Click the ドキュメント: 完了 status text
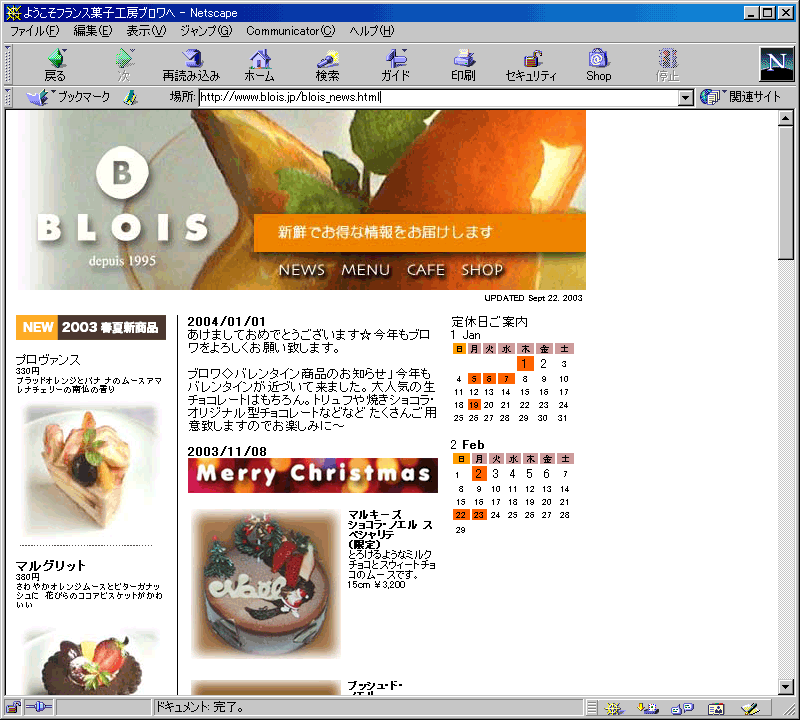Image resolution: width=800 pixels, height=720 pixels. [x=199, y=707]
